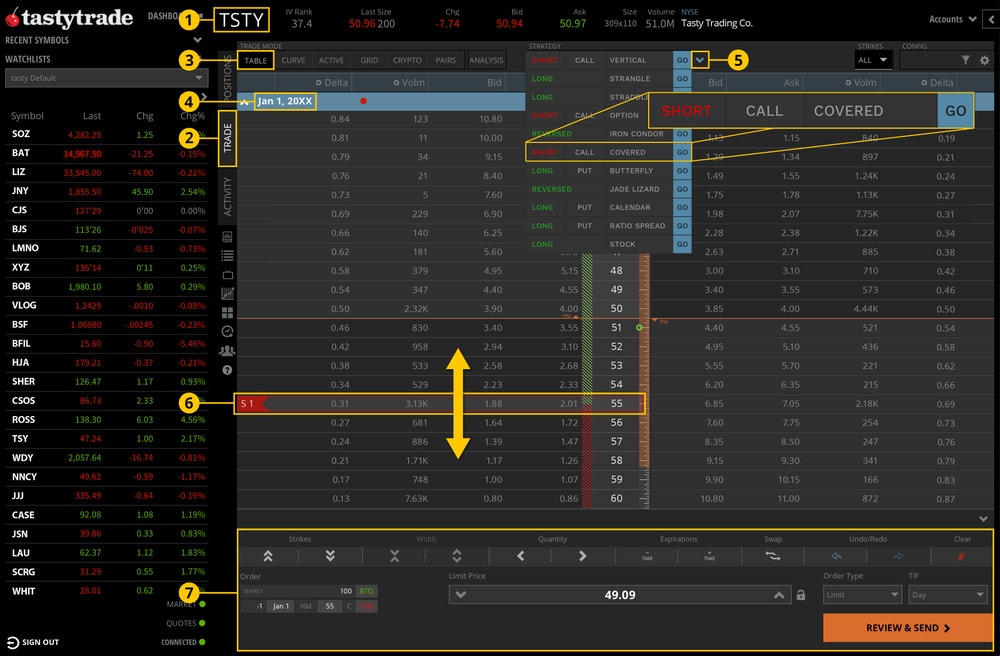The height and width of the screenshot is (656, 1000).
Task: Lower the limit price with down arrow
Action: pyautogui.click(x=460, y=595)
